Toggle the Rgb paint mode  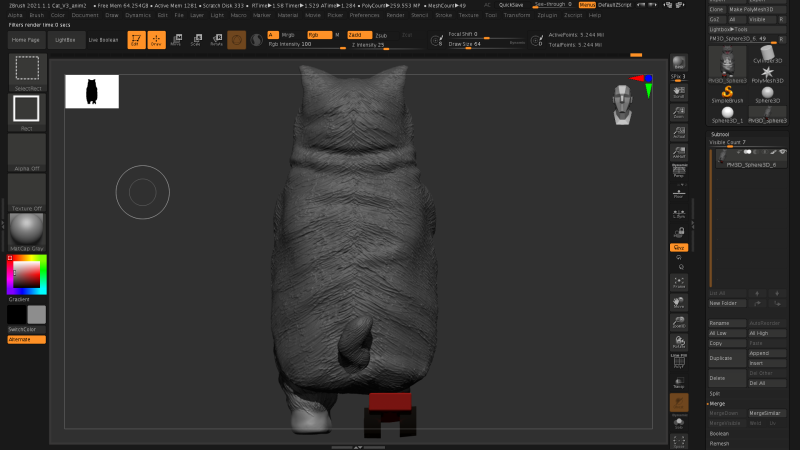tap(318, 34)
